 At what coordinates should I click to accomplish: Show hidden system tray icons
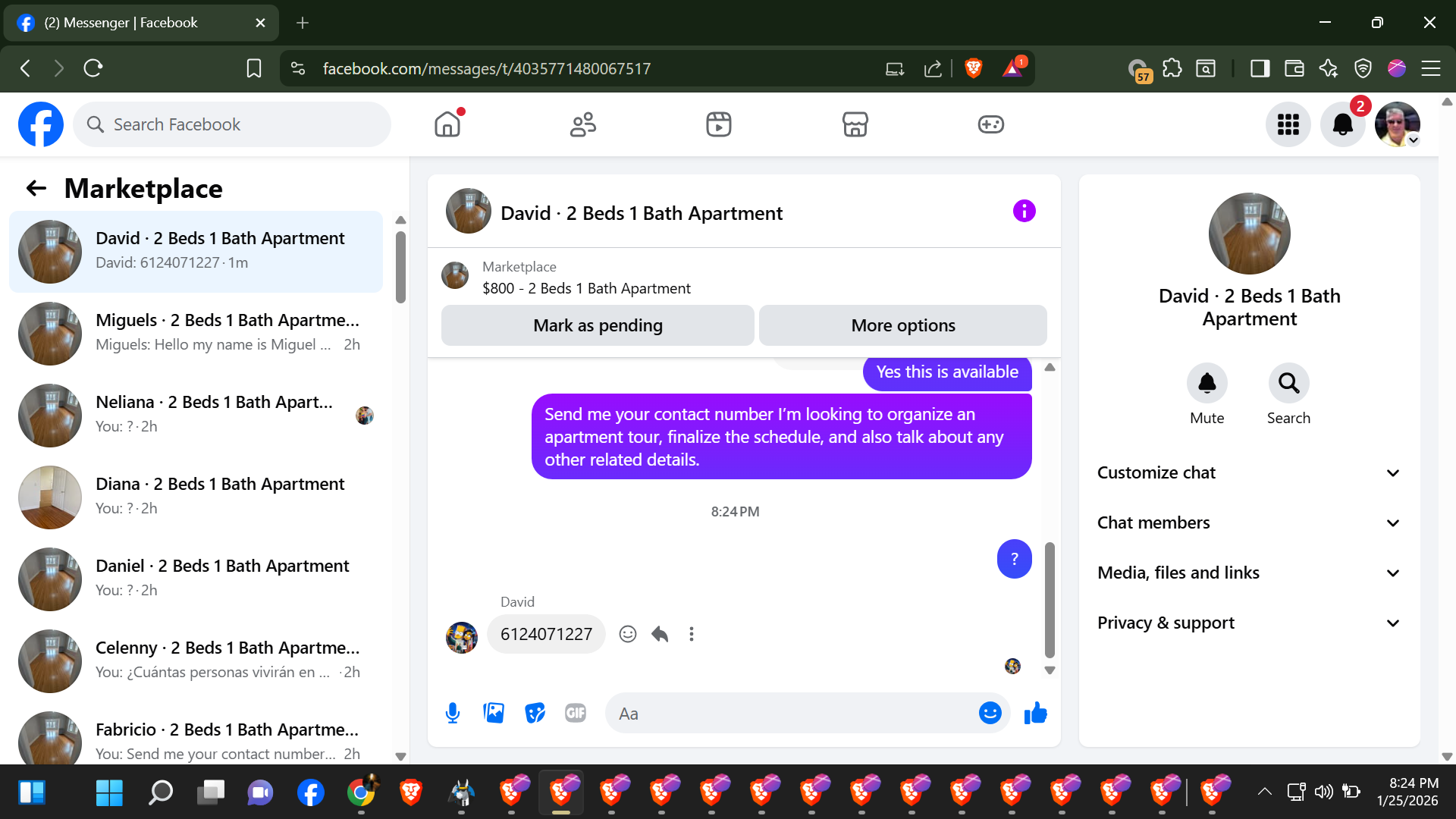1264,792
